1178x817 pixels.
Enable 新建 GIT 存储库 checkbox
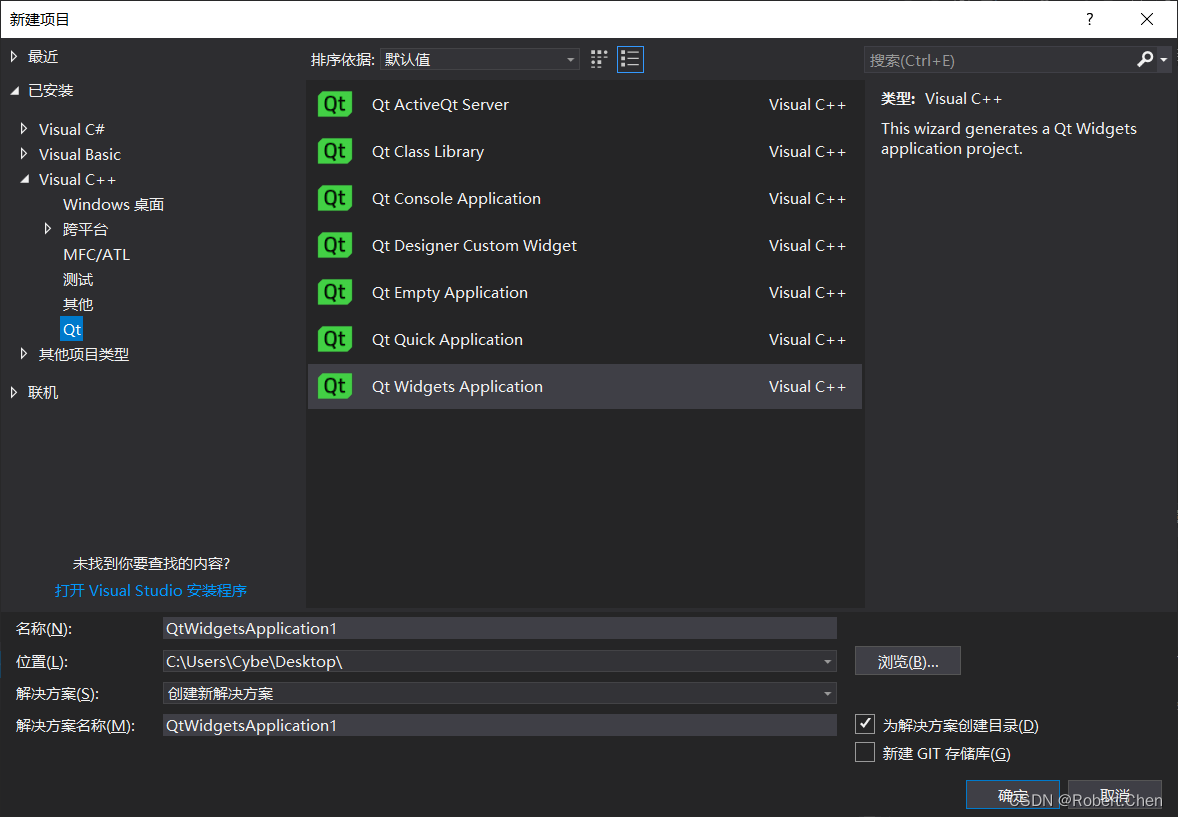coord(865,752)
